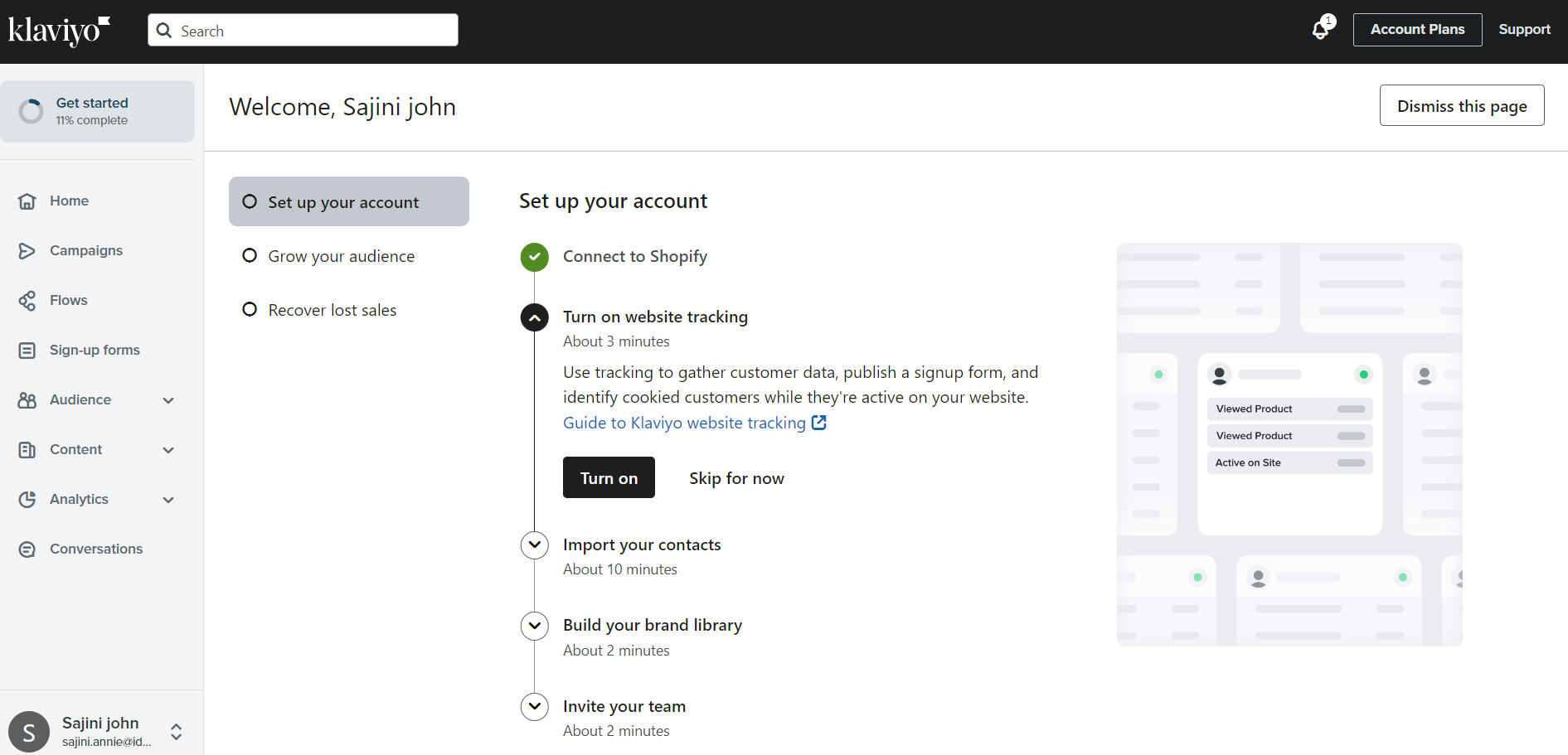
Task: Open Guide to Klaviyo website tracking
Action: [684, 423]
